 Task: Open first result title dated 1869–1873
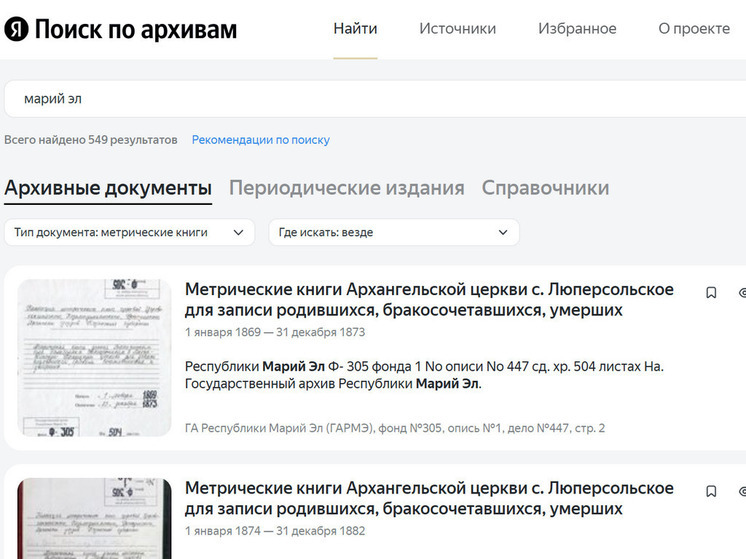(429, 300)
